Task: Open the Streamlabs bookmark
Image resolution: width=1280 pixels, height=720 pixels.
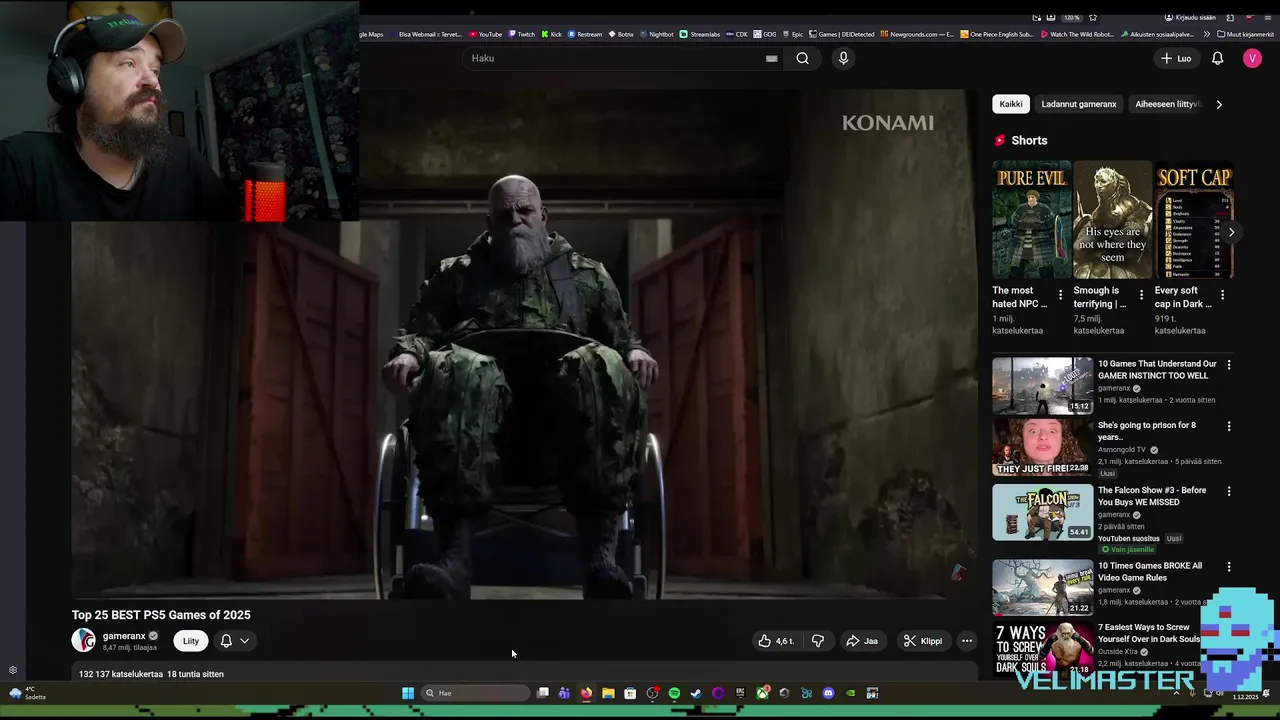Action: point(700,34)
